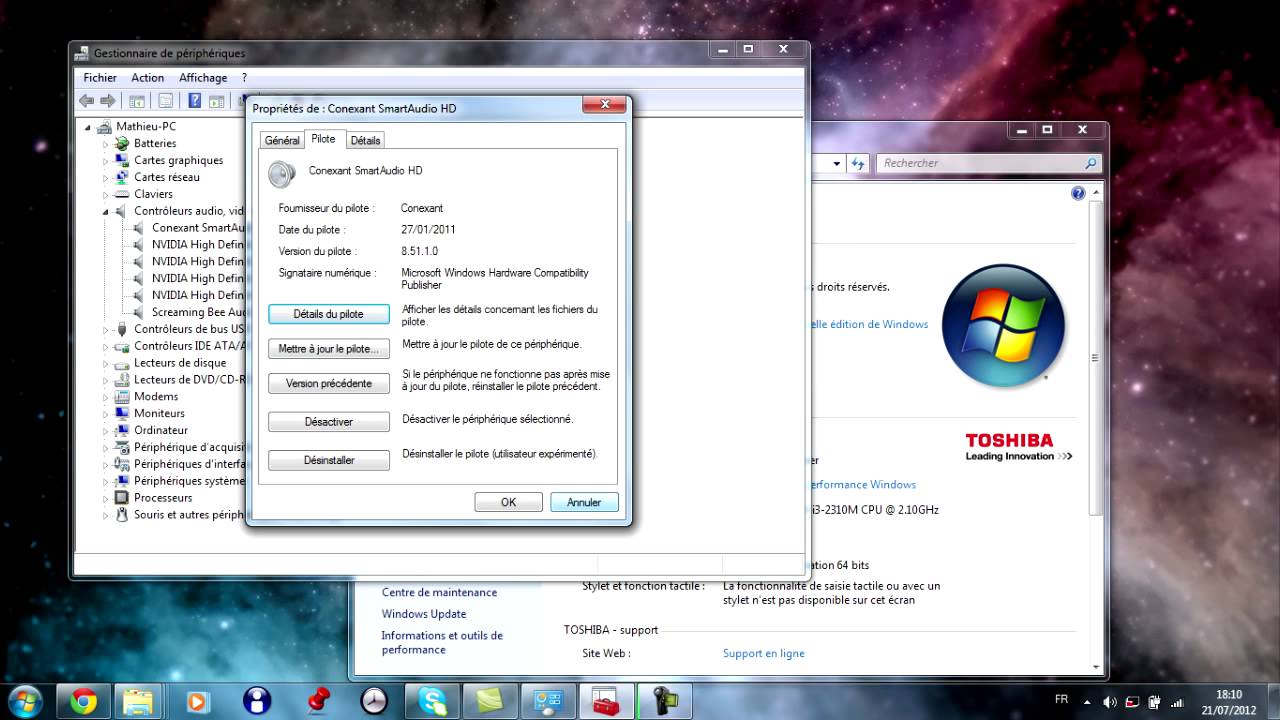Click the System window vertical scrollbar
Image resolution: width=1280 pixels, height=720 pixels.
[x=1097, y=358]
